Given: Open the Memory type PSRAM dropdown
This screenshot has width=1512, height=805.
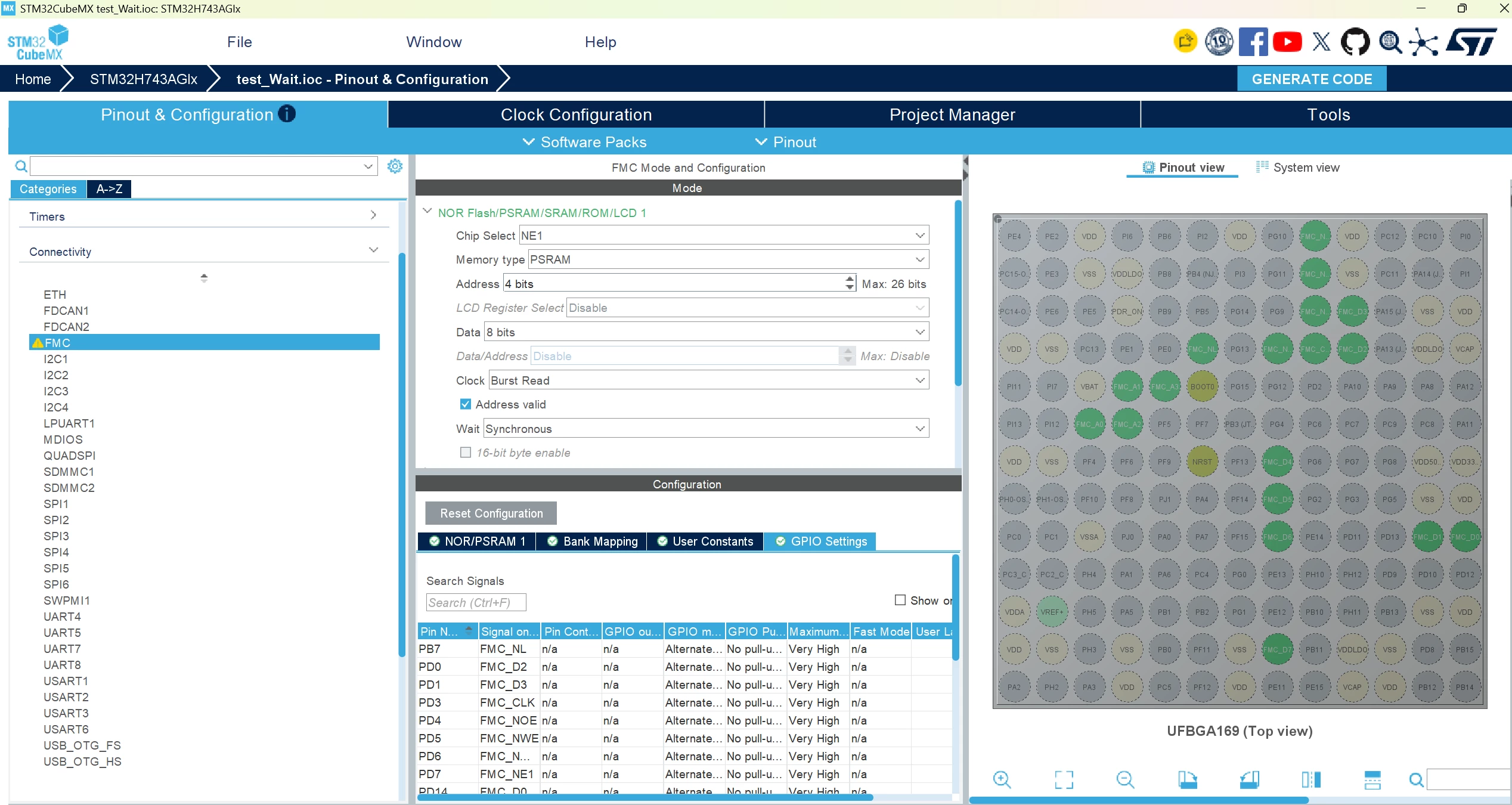Looking at the screenshot, I should pos(729,259).
